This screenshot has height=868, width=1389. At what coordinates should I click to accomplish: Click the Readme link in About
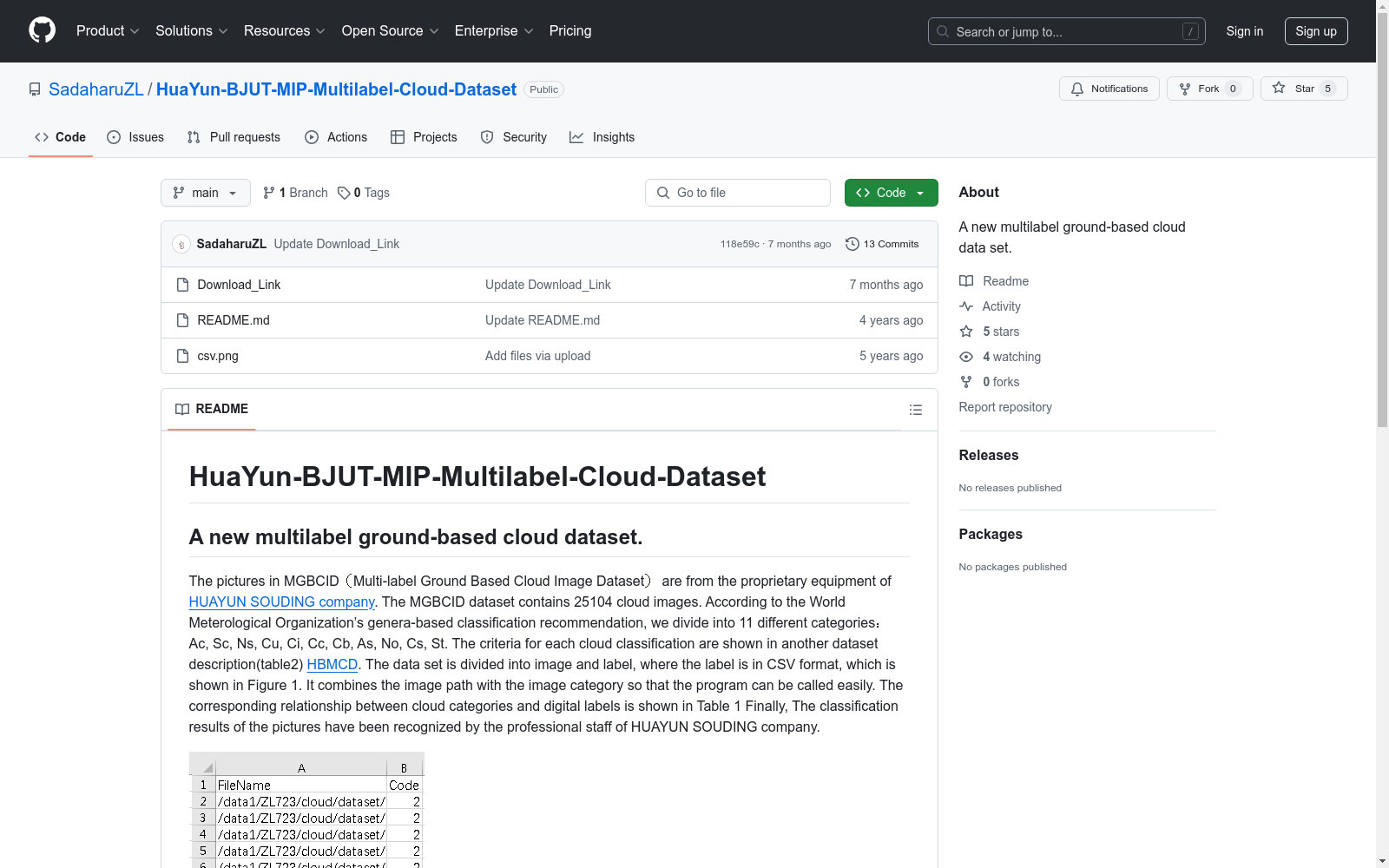tap(994, 281)
